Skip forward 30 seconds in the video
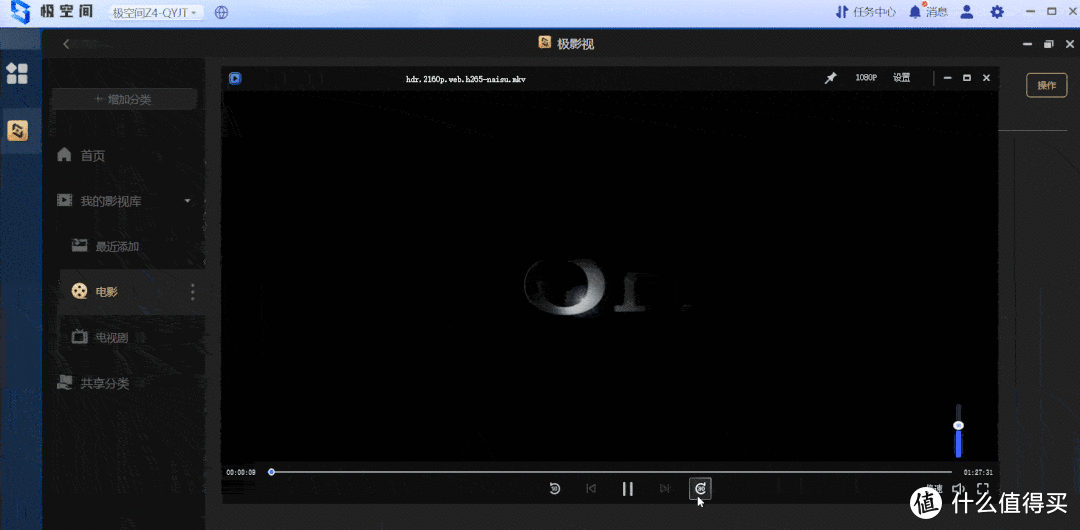This screenshot has width=1080, height=530. point(700,489)
